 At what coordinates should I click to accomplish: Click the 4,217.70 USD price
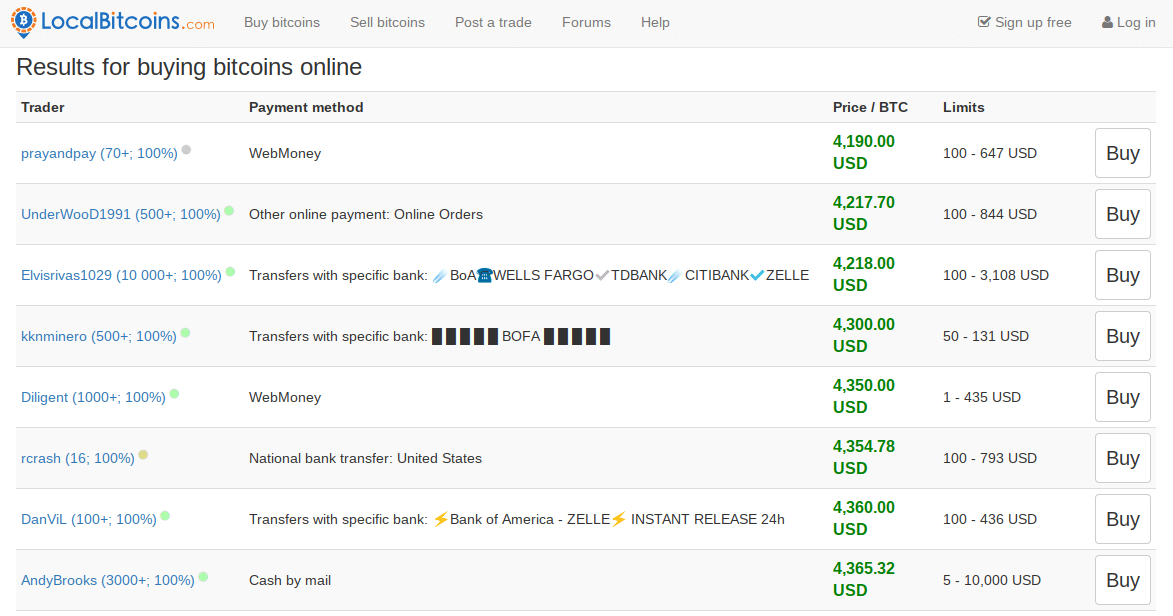click(864, 213)
